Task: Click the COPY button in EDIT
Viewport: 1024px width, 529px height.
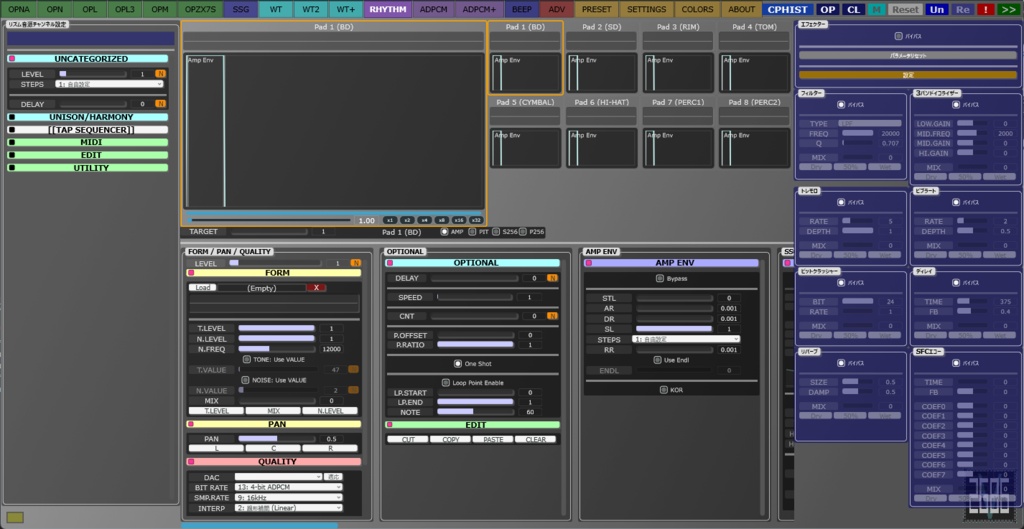Action: tap(451, 440)
